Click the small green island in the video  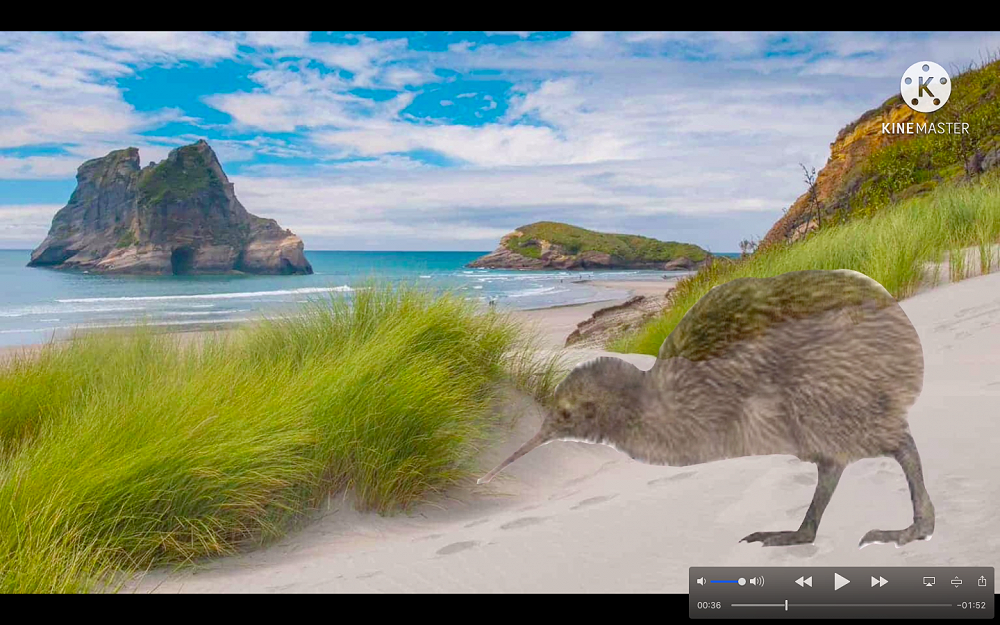[x=590, y=248]
